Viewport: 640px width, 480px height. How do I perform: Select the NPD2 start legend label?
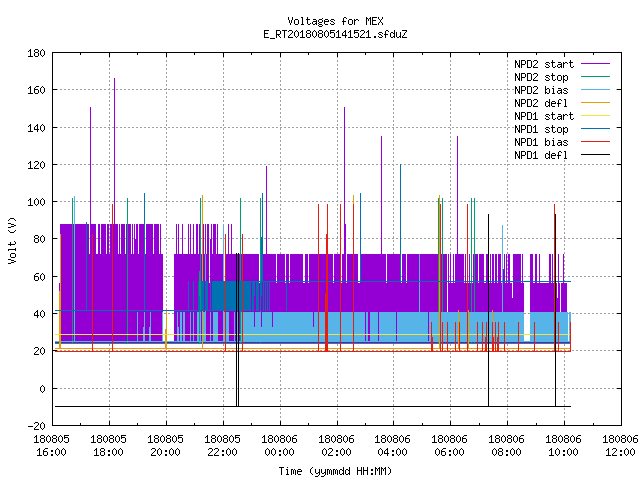(544, 64)
